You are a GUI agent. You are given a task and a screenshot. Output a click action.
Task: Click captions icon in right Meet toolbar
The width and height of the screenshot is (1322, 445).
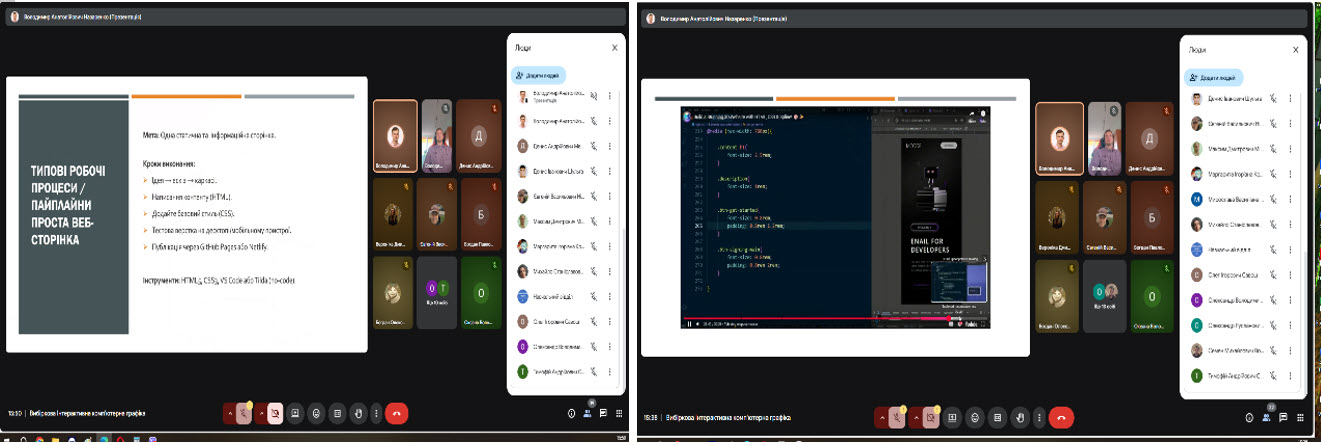click(x=997, y=416)
